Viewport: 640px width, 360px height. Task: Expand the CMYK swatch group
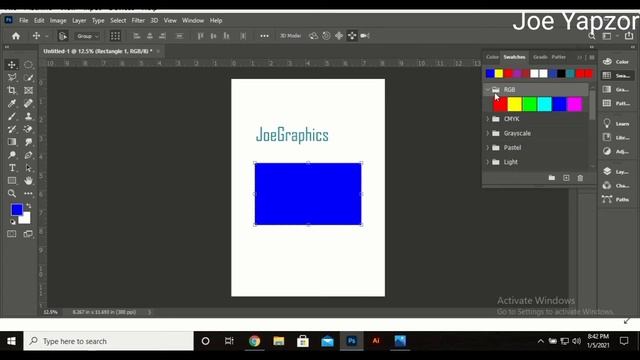[488, 119]
